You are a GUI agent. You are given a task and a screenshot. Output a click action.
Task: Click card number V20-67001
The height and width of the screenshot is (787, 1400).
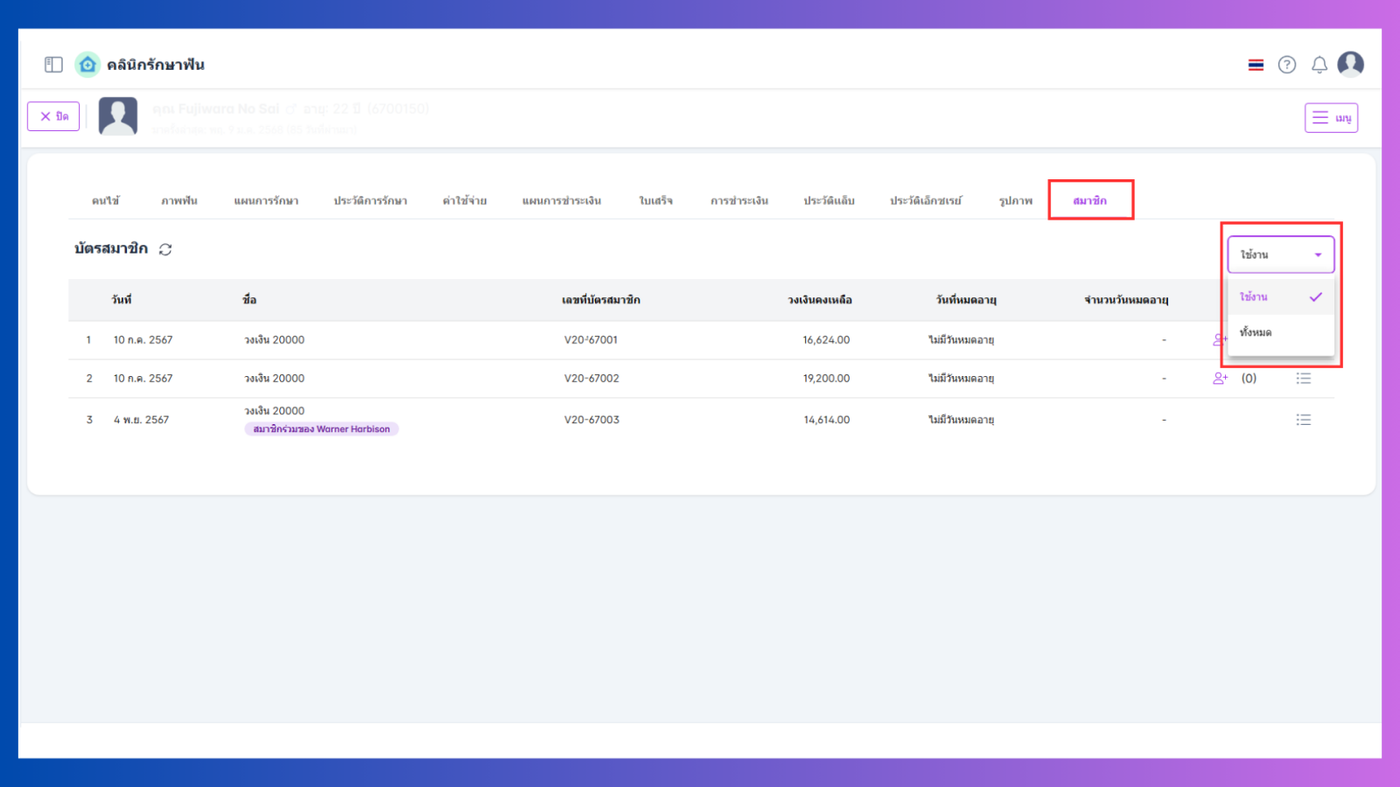pyautogui.click(x=591, y=340)
